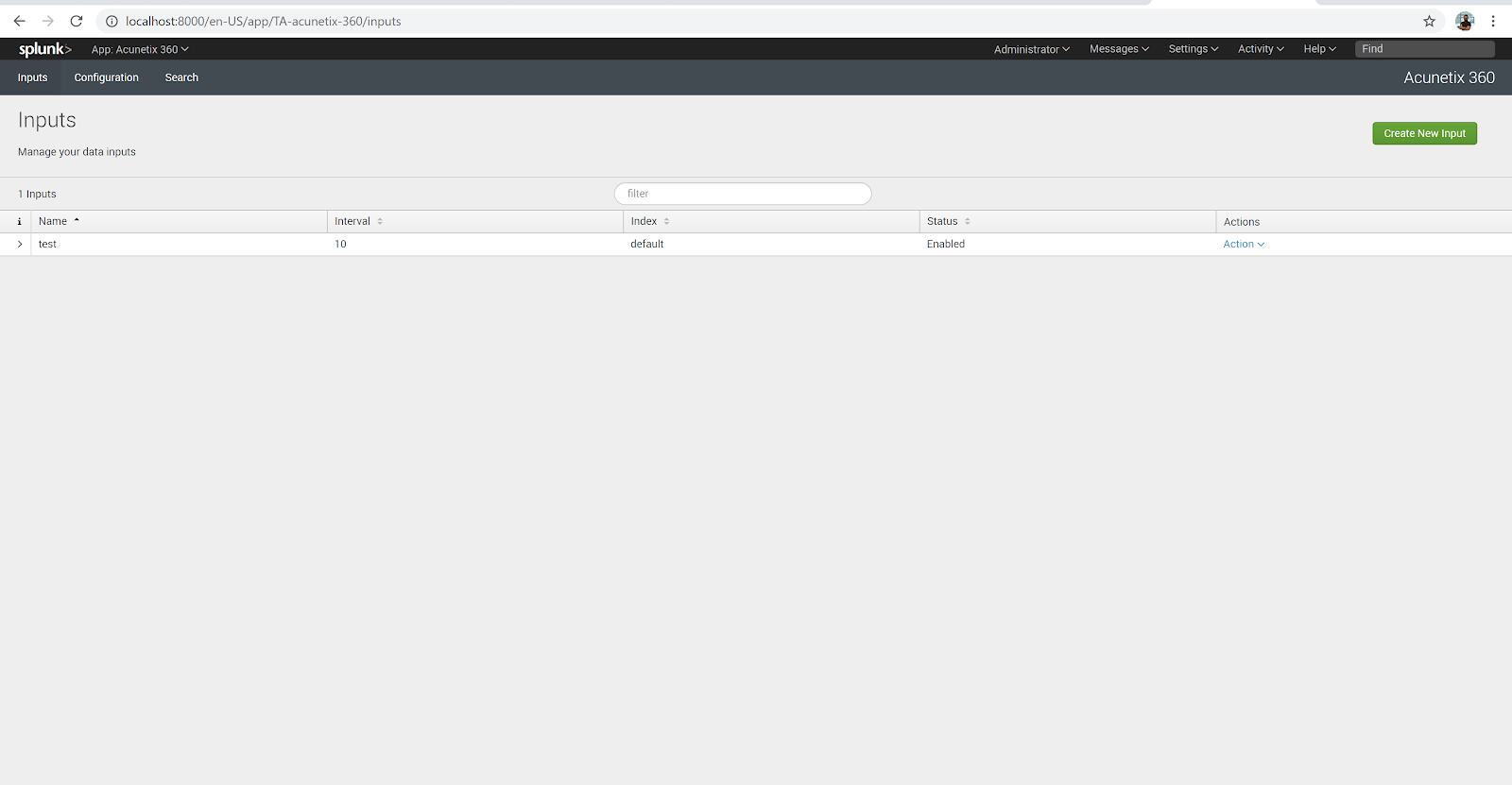Click the 'Enabled' status cell
The height and width of the screenshot is (785, 1512).
[x=946, y=244]
